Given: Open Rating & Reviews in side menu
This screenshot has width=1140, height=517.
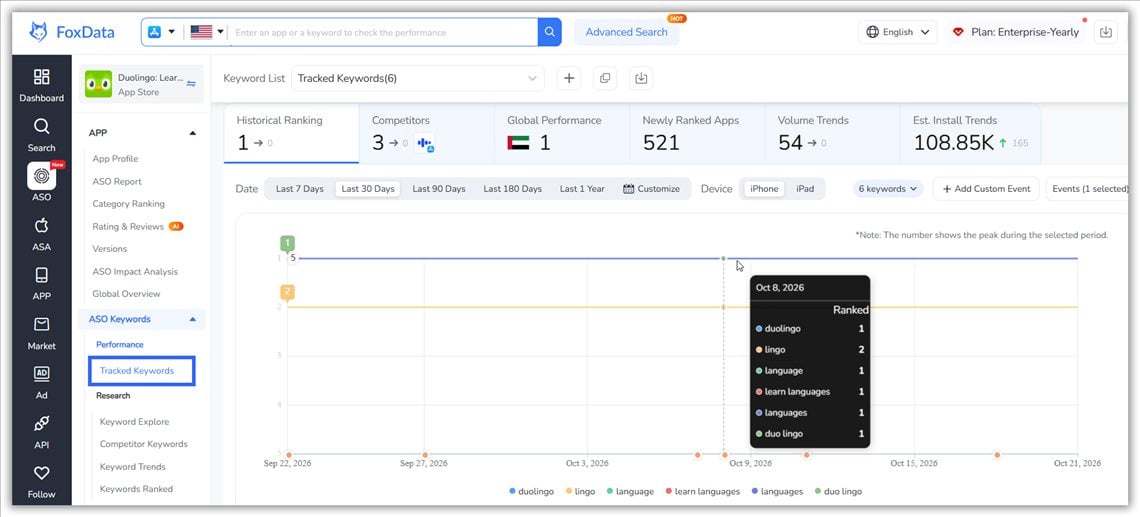Looking at the screenshot, I should [128, 226].
